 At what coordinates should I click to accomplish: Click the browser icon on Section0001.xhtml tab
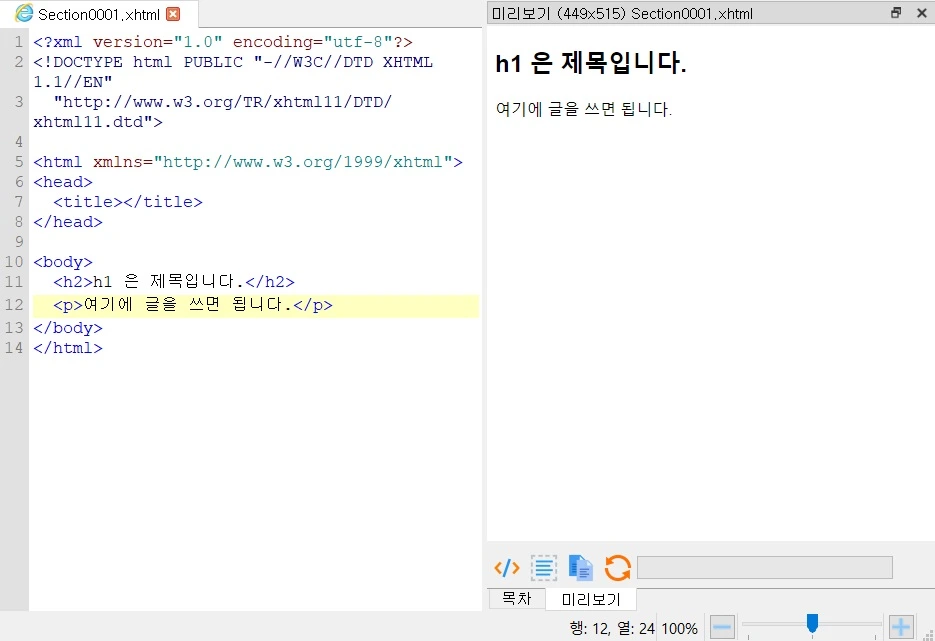[x=24, y=13]
